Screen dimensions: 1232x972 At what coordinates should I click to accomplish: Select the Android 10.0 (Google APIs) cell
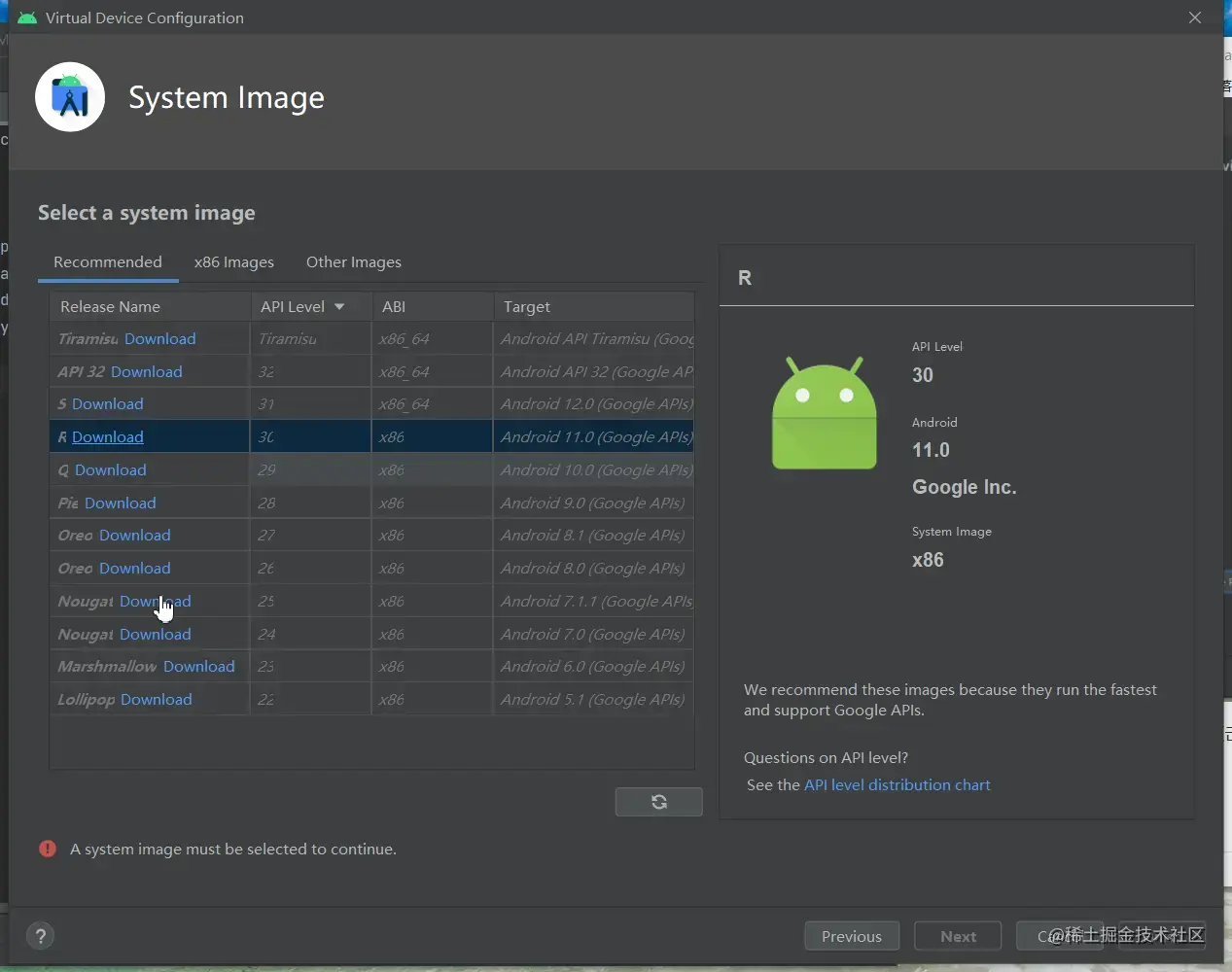click(x=594, y=470)
